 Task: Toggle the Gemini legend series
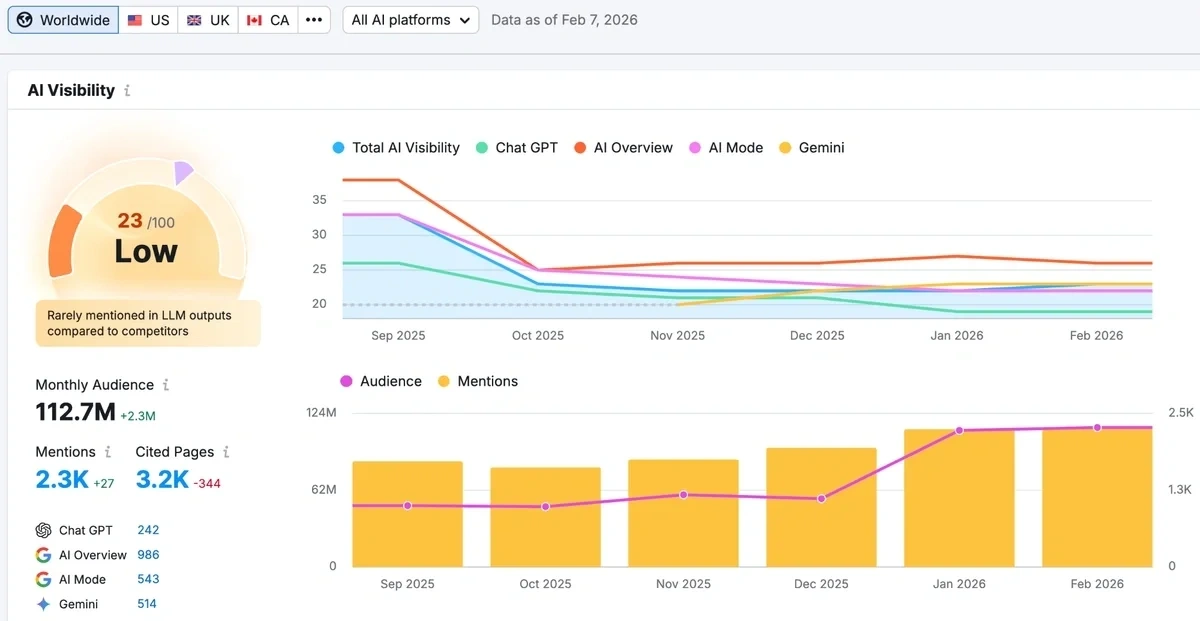coord(812,148)
